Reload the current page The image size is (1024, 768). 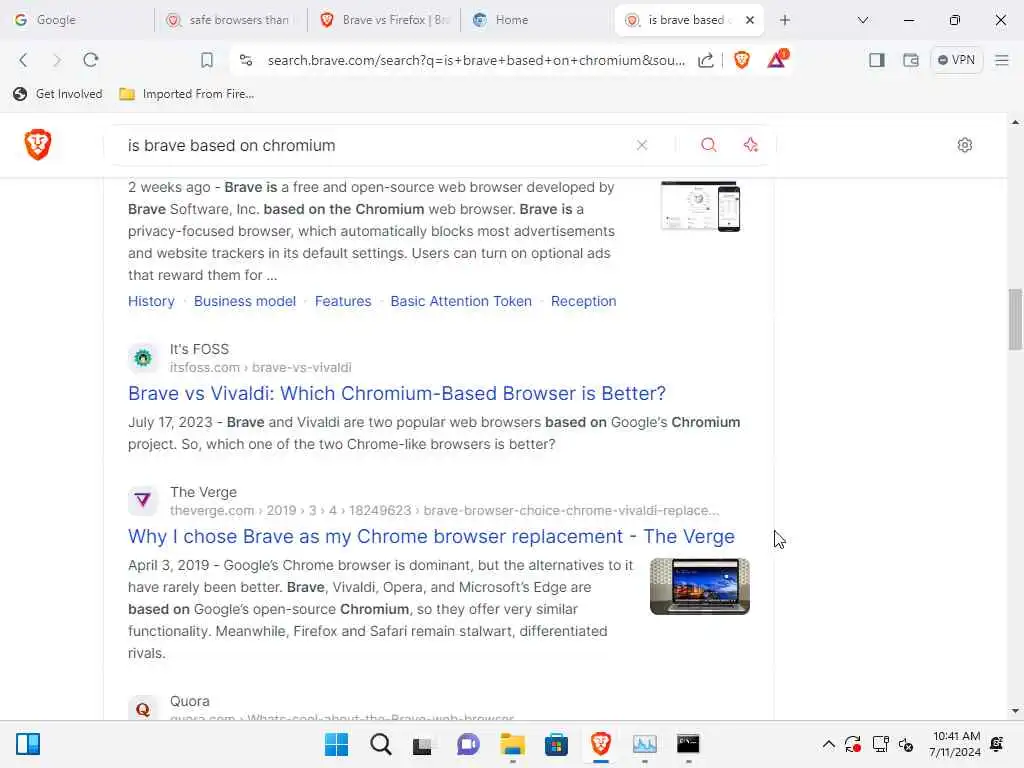[x=91, y=60]
